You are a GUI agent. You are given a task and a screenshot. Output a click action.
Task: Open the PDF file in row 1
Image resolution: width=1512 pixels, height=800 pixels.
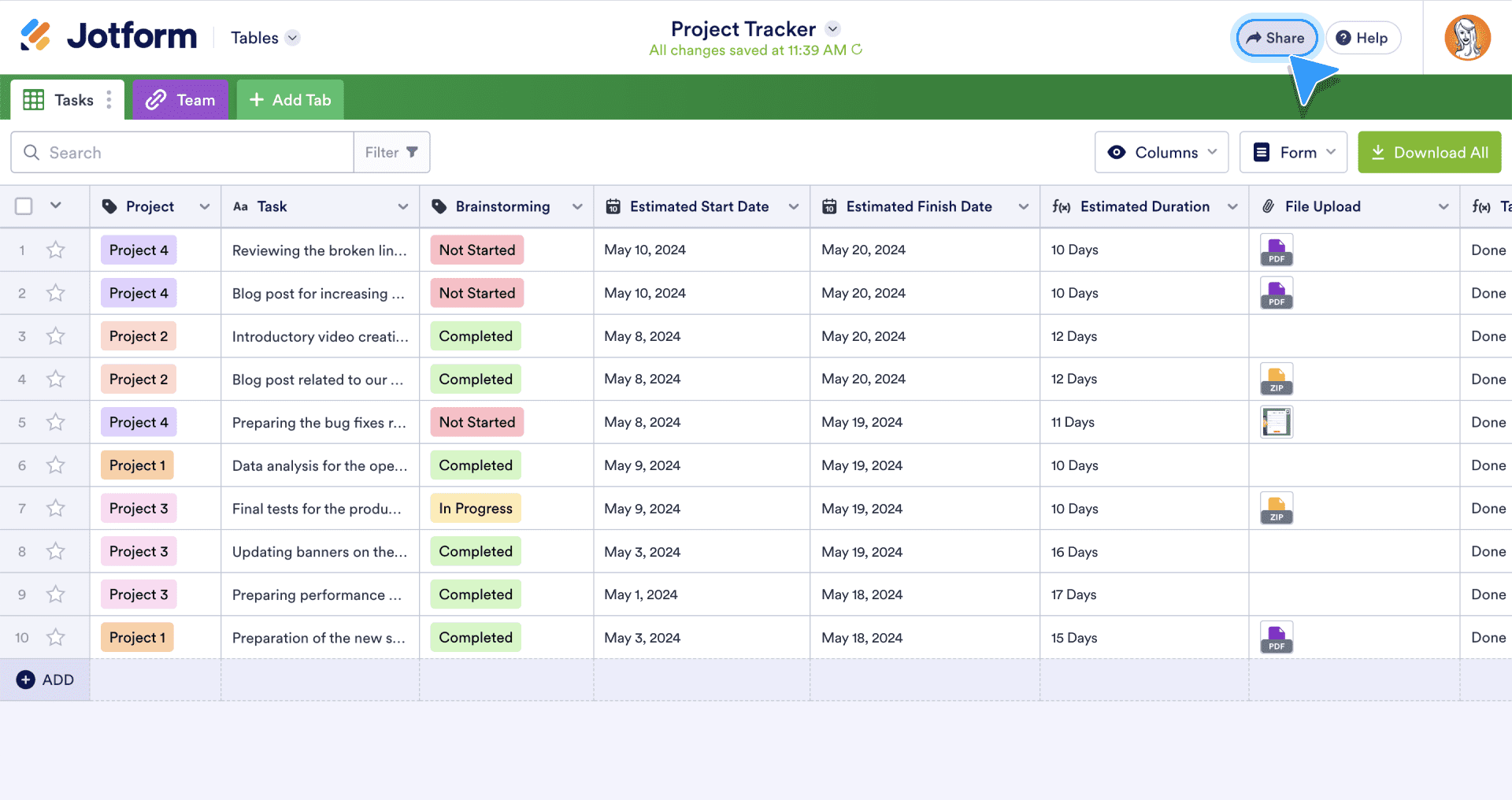(x=1276, y=250)
